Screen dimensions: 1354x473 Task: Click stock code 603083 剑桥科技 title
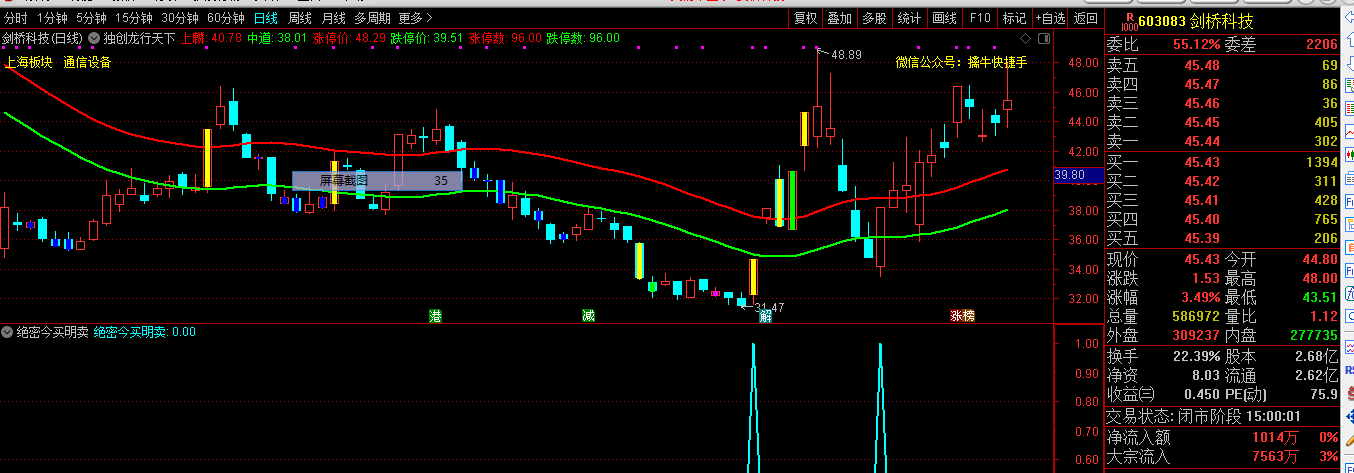pos(1196,21)
